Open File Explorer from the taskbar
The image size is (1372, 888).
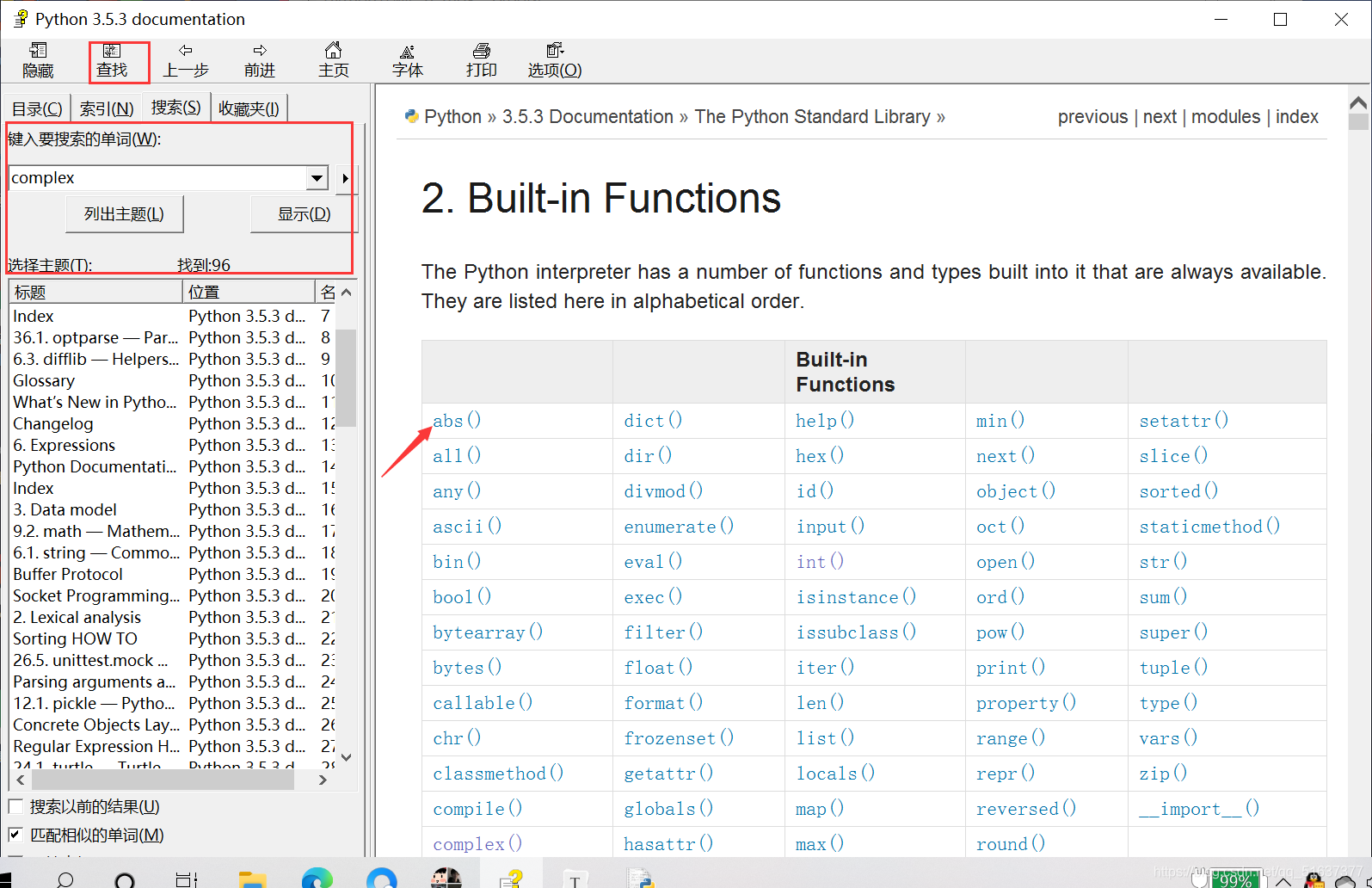pyautogui.click(x=252, y=879)
